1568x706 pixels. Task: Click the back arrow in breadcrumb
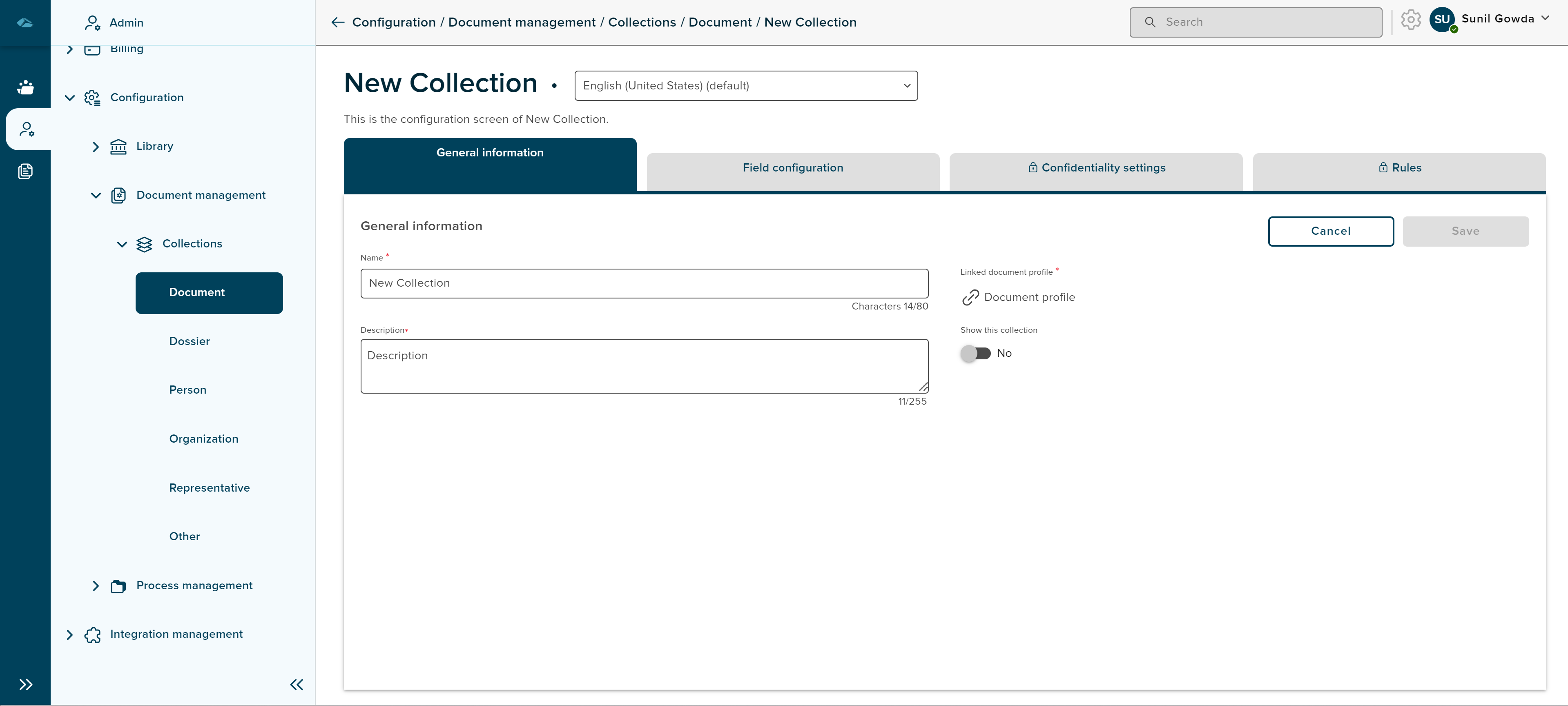tap(337, 22)
